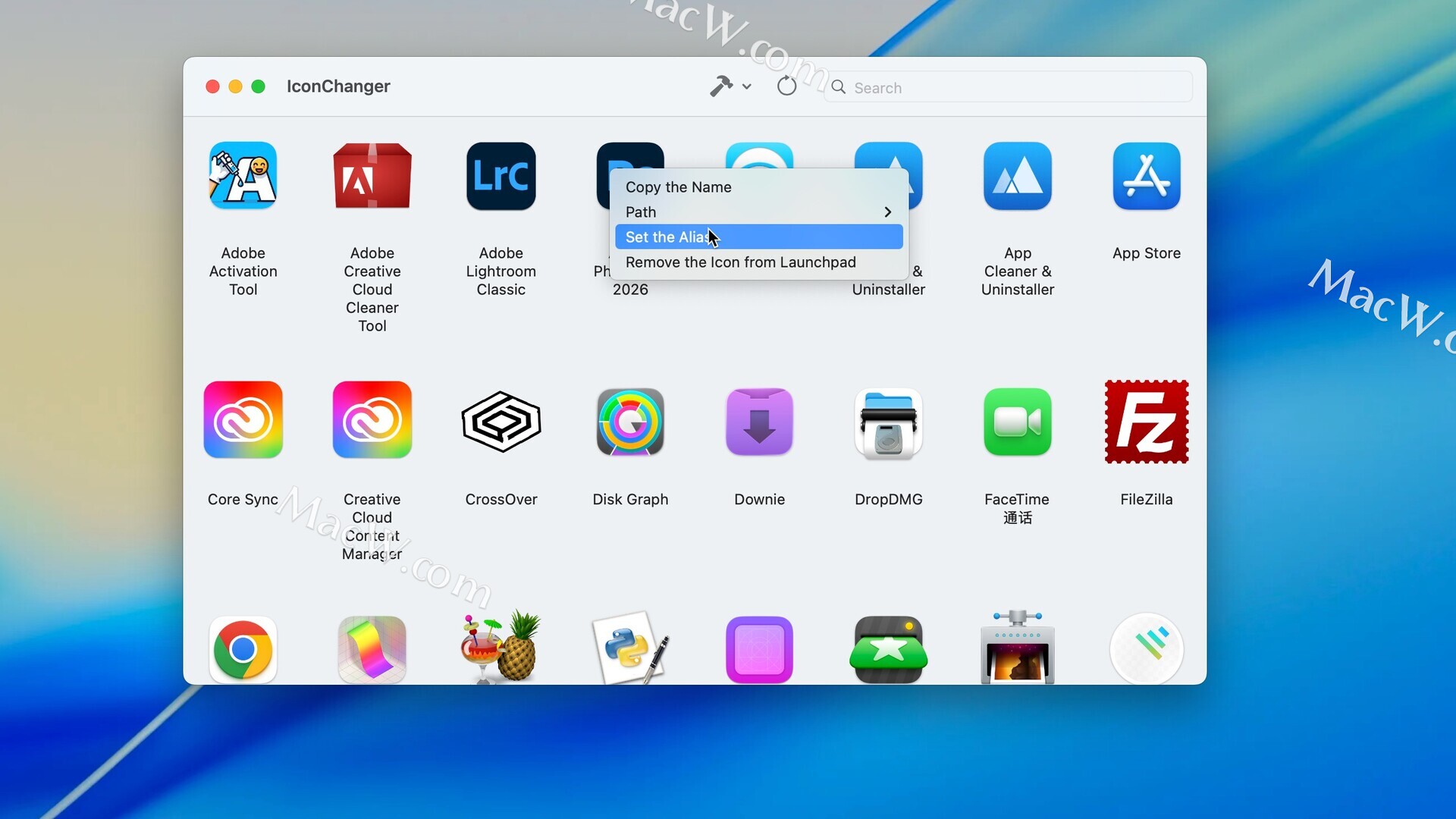Click the Adobe Creative Cloud Cleaner icon
The width and height of the screenshot is (1456, 819).
(372, 176)
